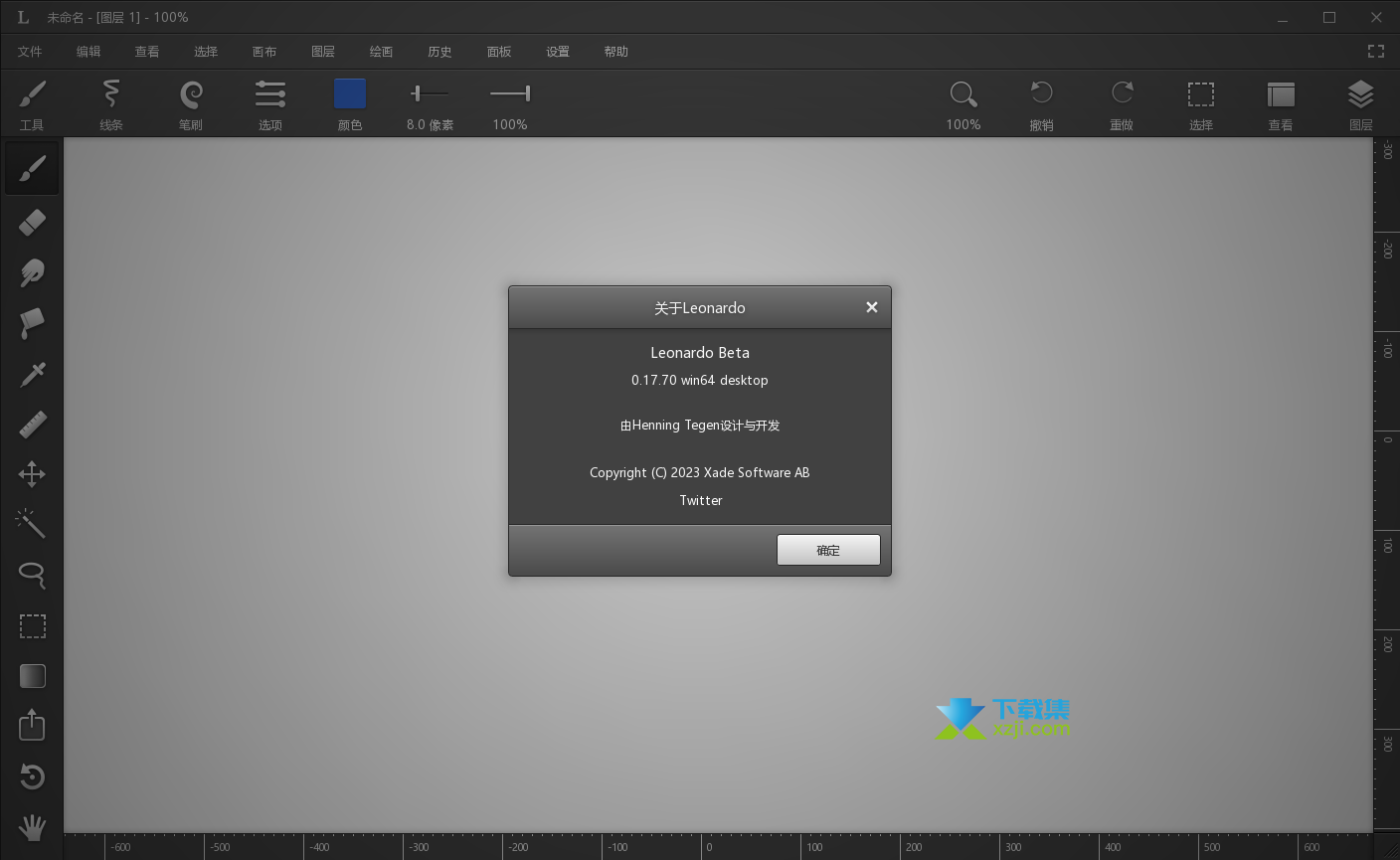The image size is (1400, 860).
Task: Open the 设置 menu
Action: (x=558, y=52)
